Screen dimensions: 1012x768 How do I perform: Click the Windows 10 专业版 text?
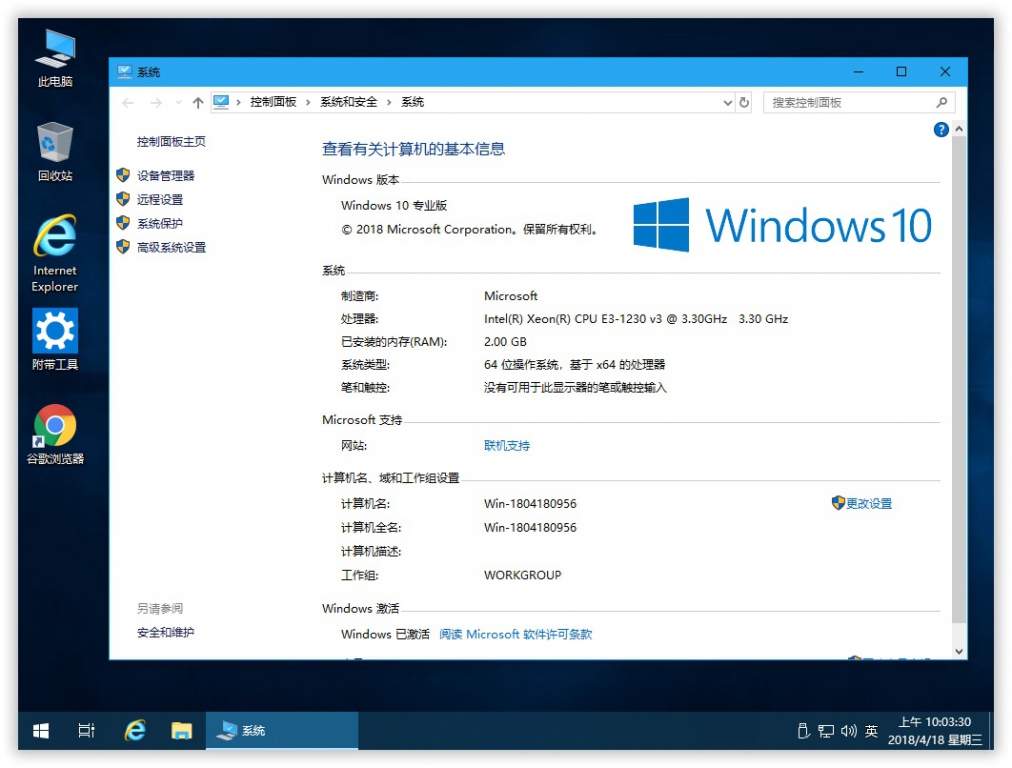[x=394, y=205]
